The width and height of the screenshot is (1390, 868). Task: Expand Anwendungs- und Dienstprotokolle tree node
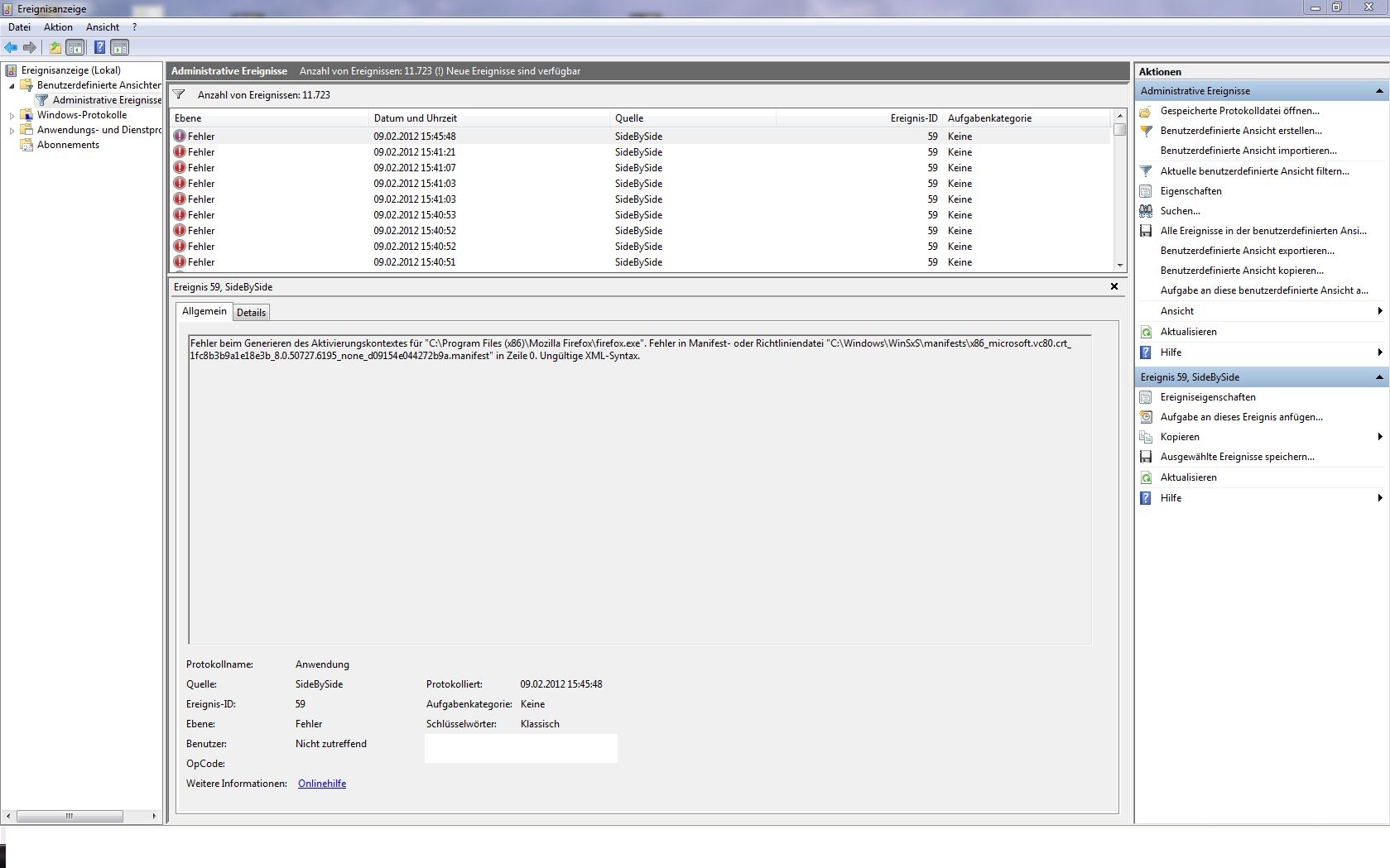point(12,131)
